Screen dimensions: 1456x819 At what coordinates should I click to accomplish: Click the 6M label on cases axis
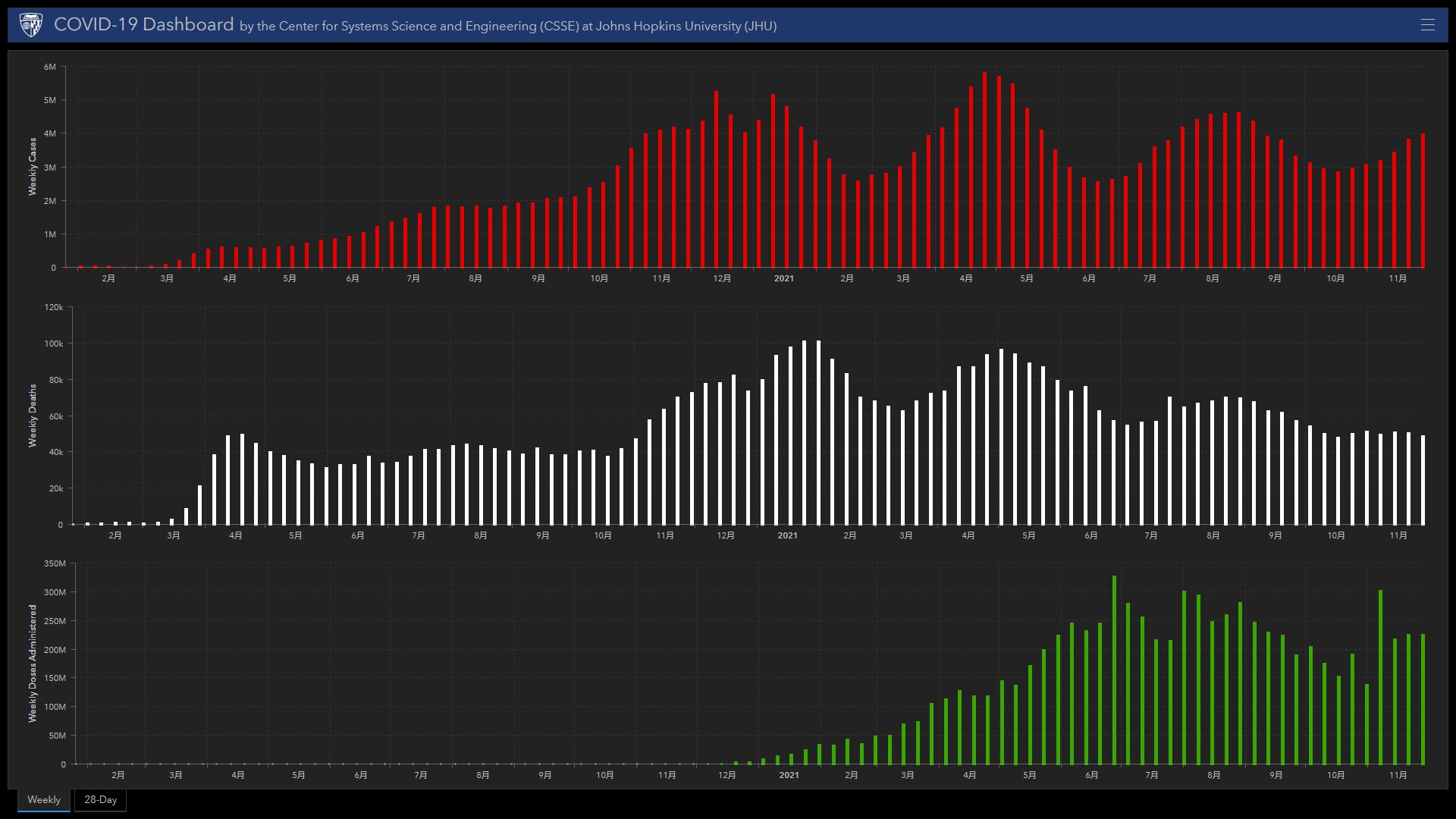point(50,67)
